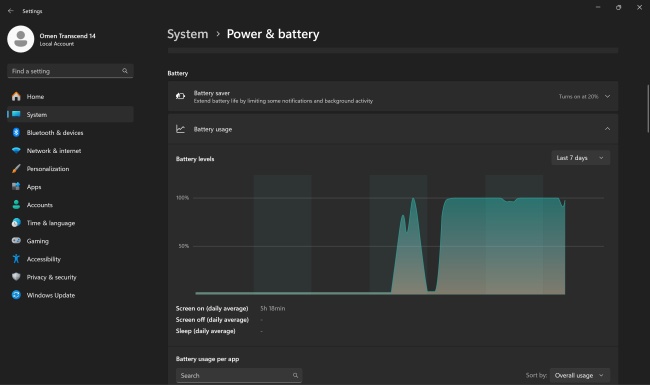
Task: Open Time & language settings
Action: coord(70,223)
